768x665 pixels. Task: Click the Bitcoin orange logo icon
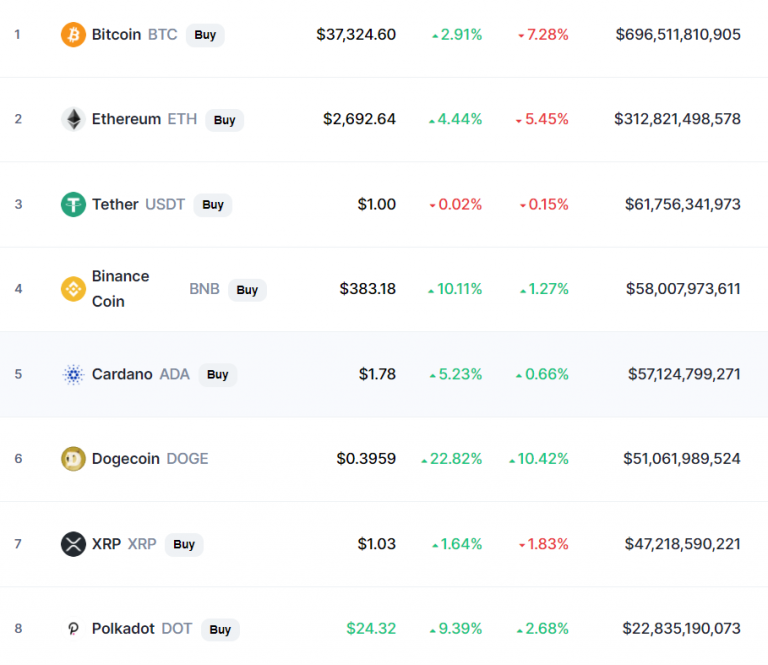73,35
